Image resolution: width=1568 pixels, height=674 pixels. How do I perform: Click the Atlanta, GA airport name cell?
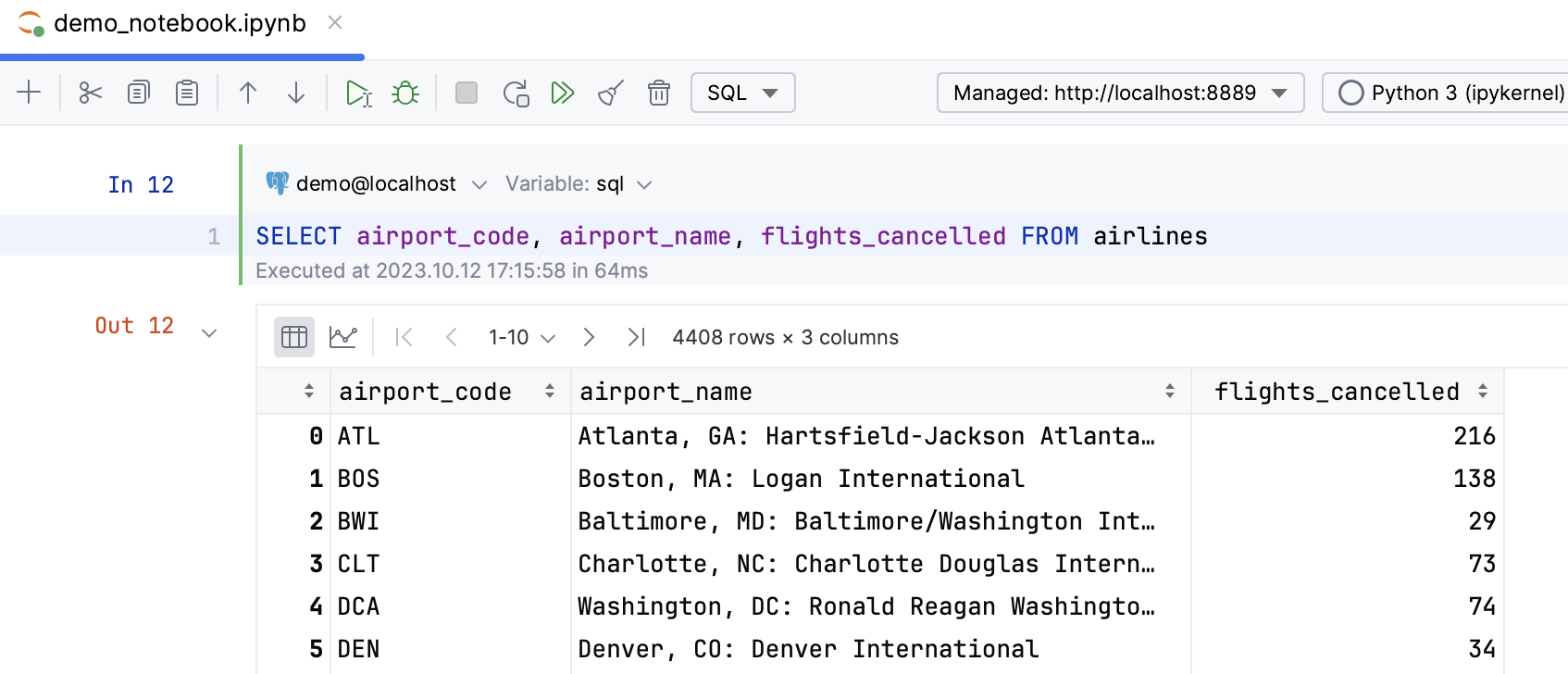[880, 436]
